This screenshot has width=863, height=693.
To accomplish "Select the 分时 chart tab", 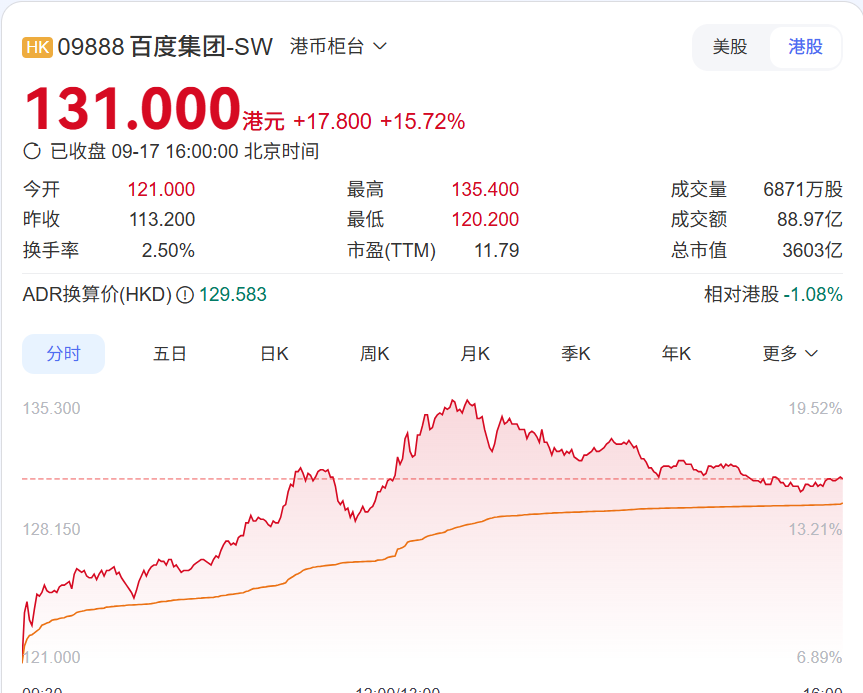I will tap(63, 353).
